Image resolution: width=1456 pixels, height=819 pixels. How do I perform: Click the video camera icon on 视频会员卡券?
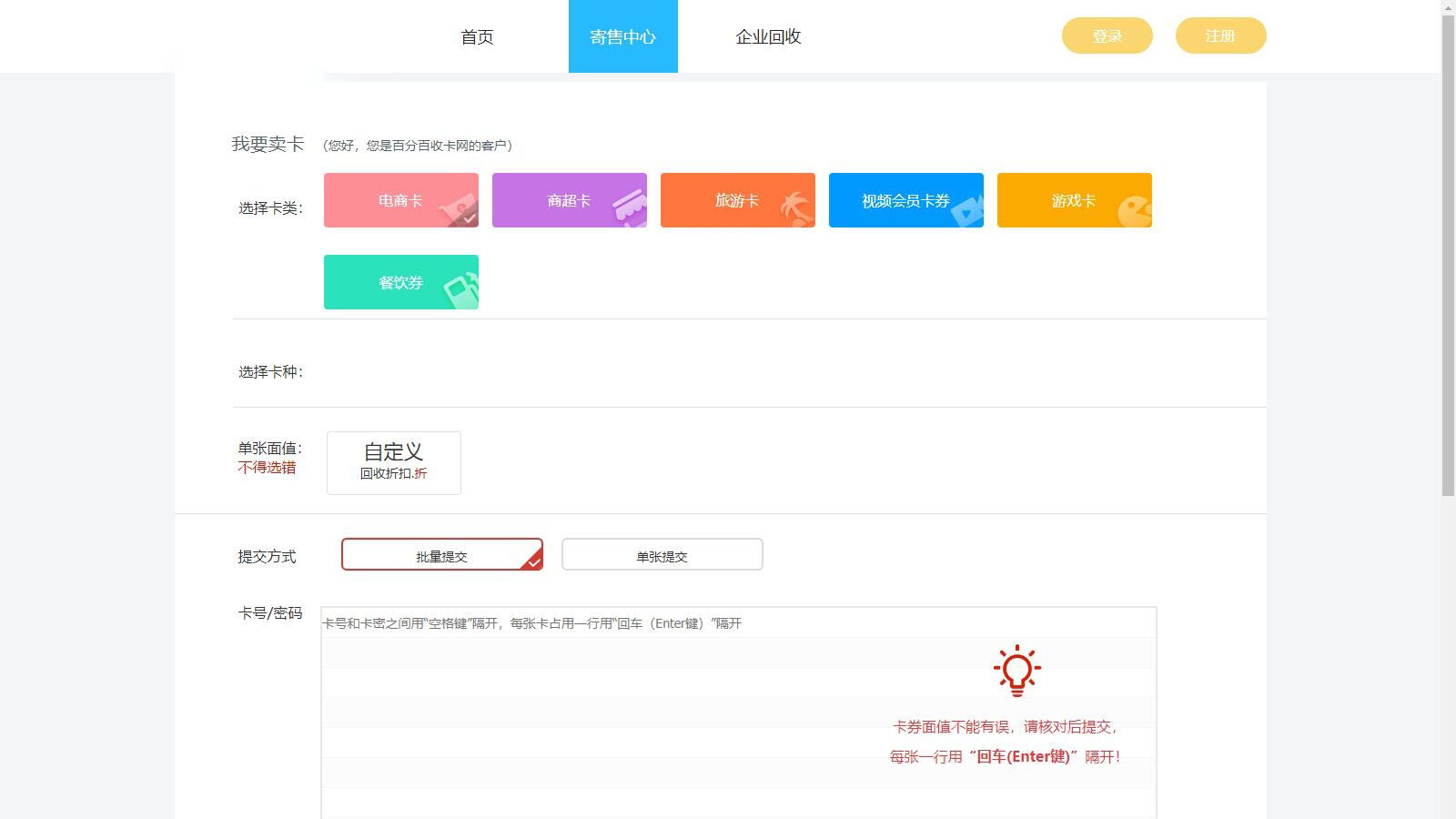966,210
